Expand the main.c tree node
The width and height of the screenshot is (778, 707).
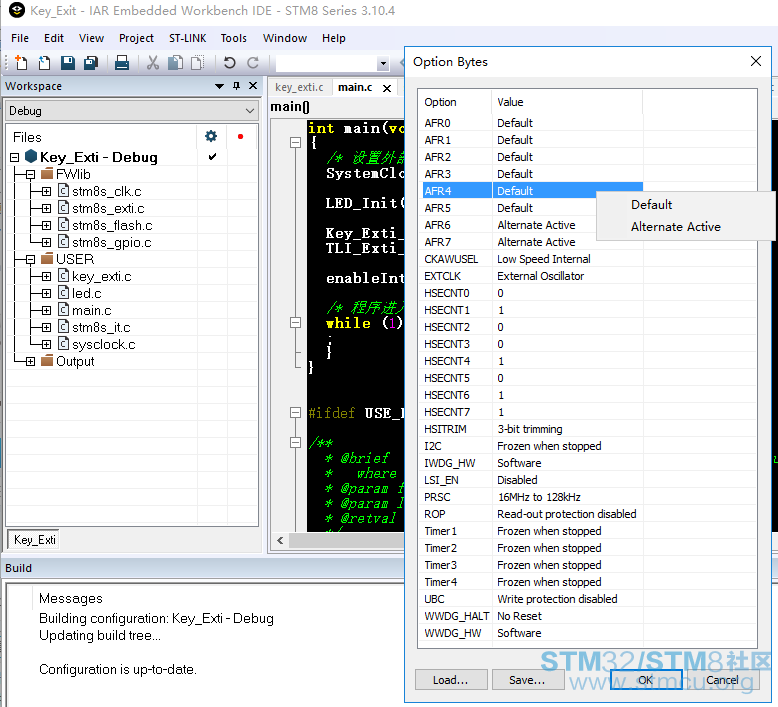[x=47, y=311]
